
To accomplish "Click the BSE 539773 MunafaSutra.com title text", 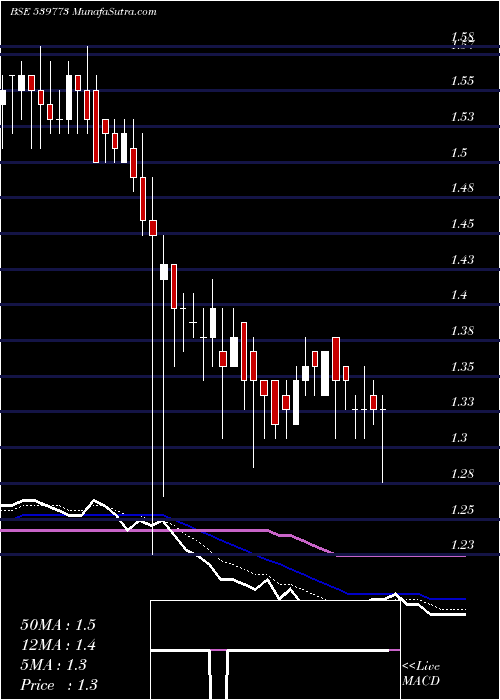I will click(x=83, y=12).
